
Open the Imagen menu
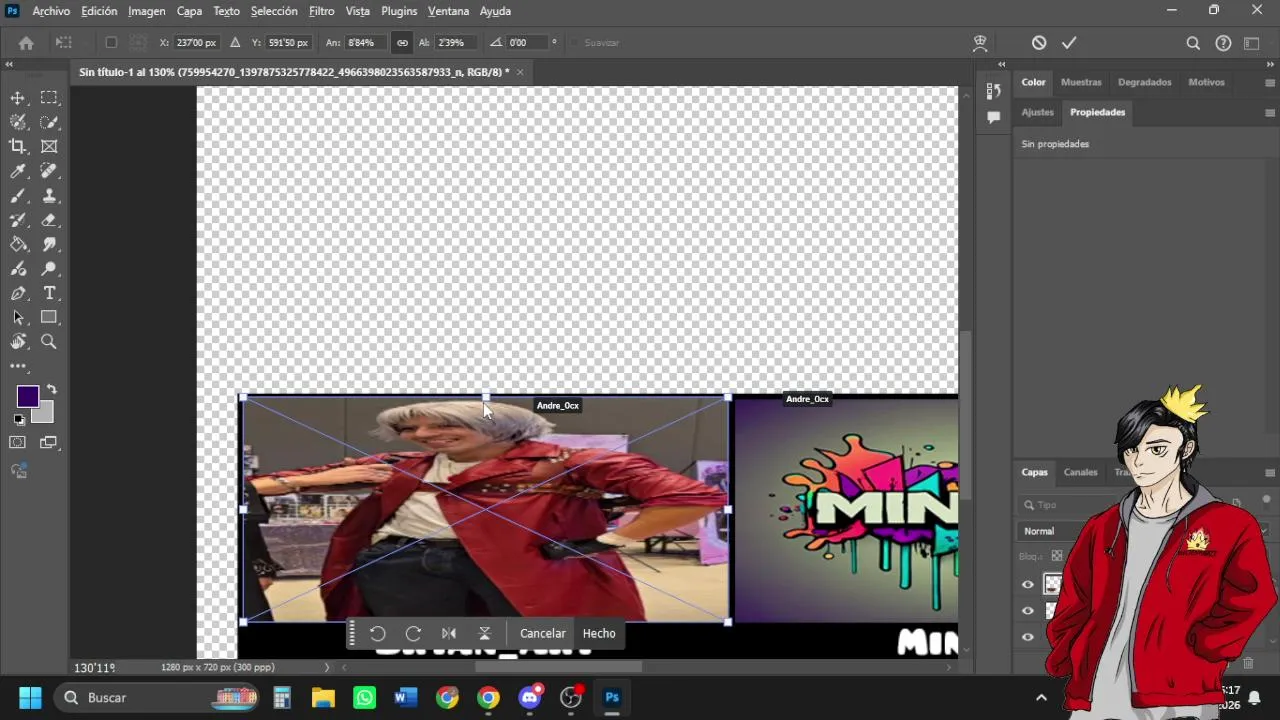147,11
